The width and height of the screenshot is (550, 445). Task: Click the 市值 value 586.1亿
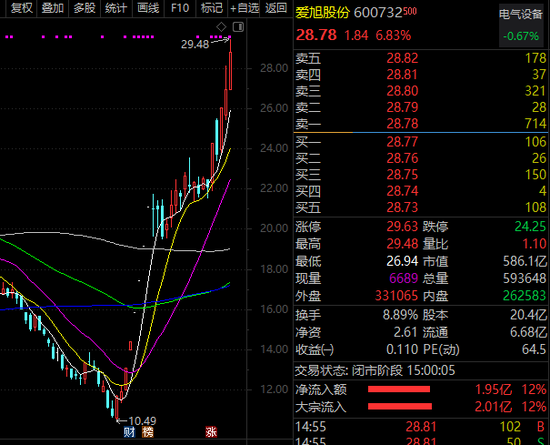[525, 261]
